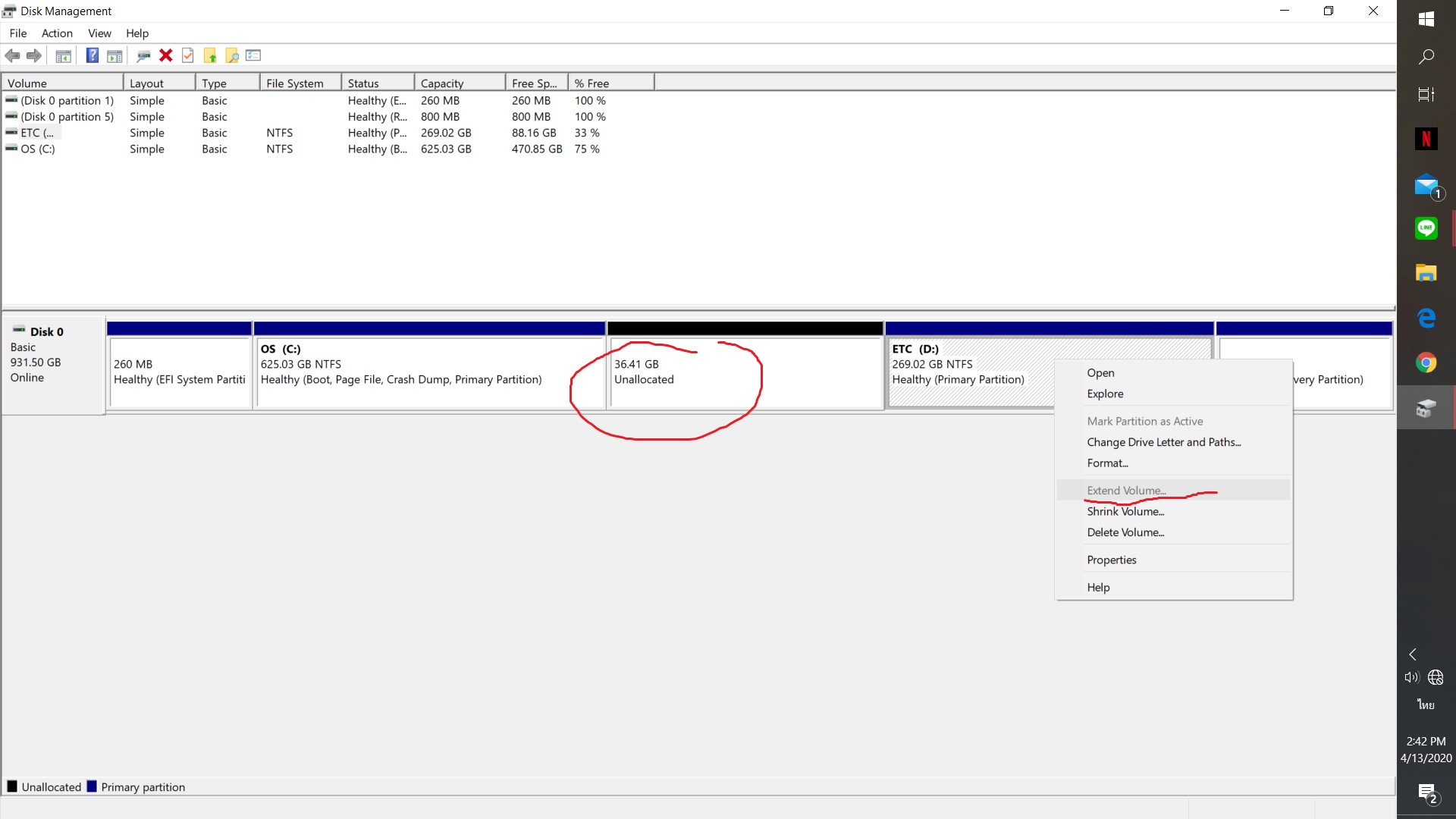Click the red X delete toolbar icon
1456x819 pixels.
(x=165, y=55)
